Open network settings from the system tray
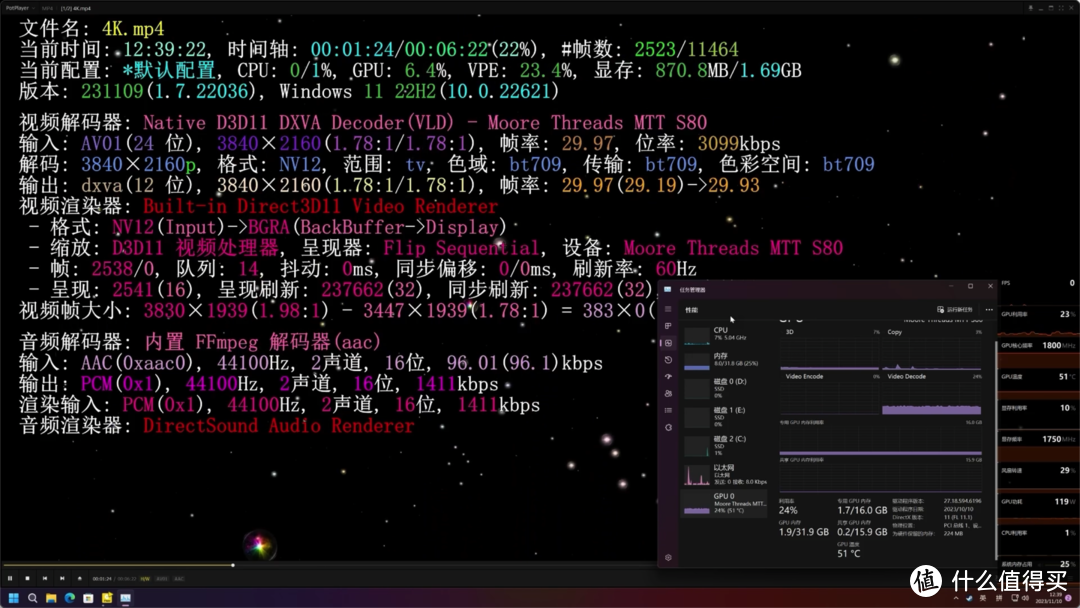 [x=1015, y=599]
